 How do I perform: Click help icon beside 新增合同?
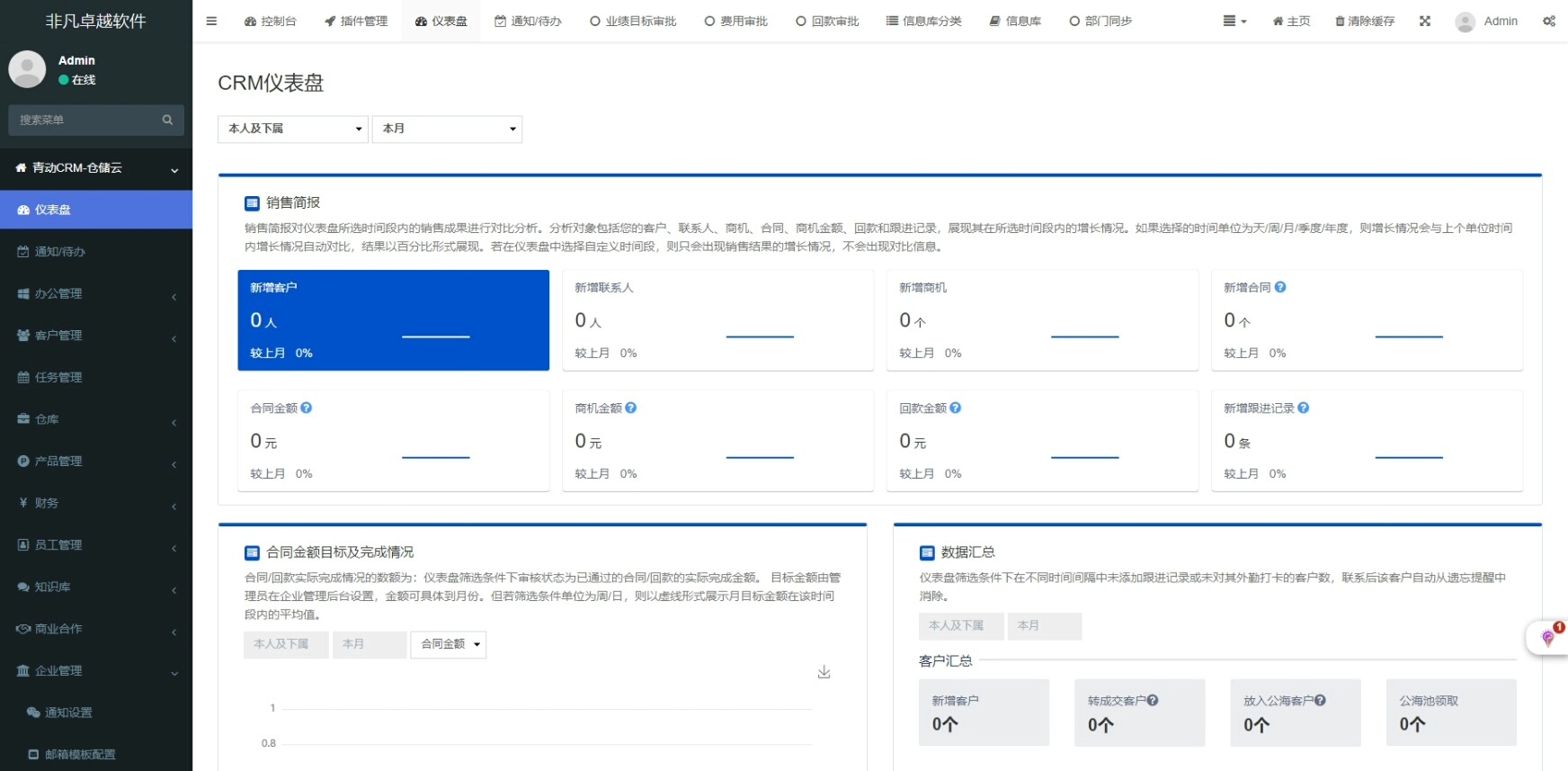(1280, 287)
